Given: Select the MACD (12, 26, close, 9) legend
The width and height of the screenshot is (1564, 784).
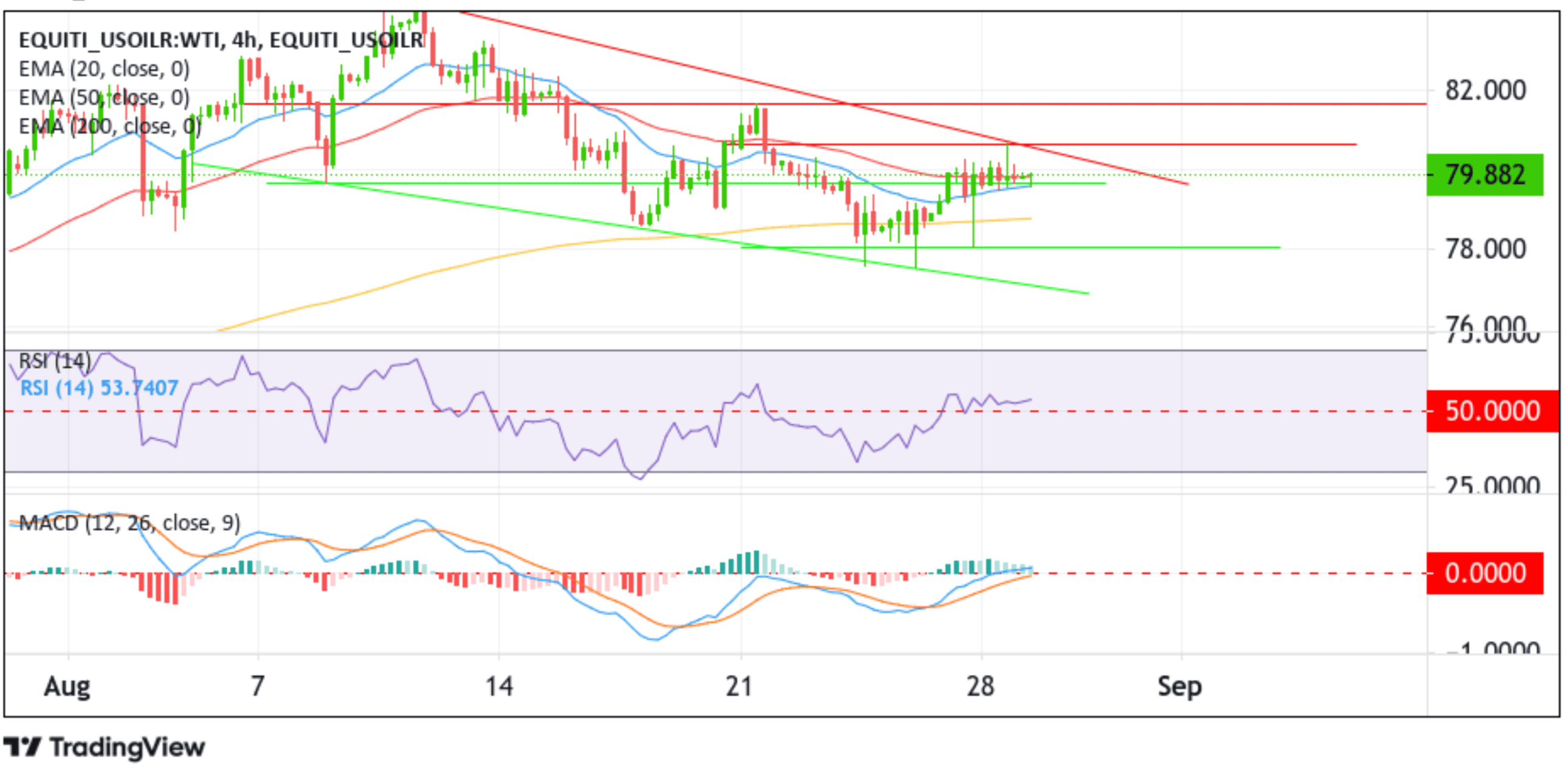Looking at the screenshot, I should coord(129,522).
